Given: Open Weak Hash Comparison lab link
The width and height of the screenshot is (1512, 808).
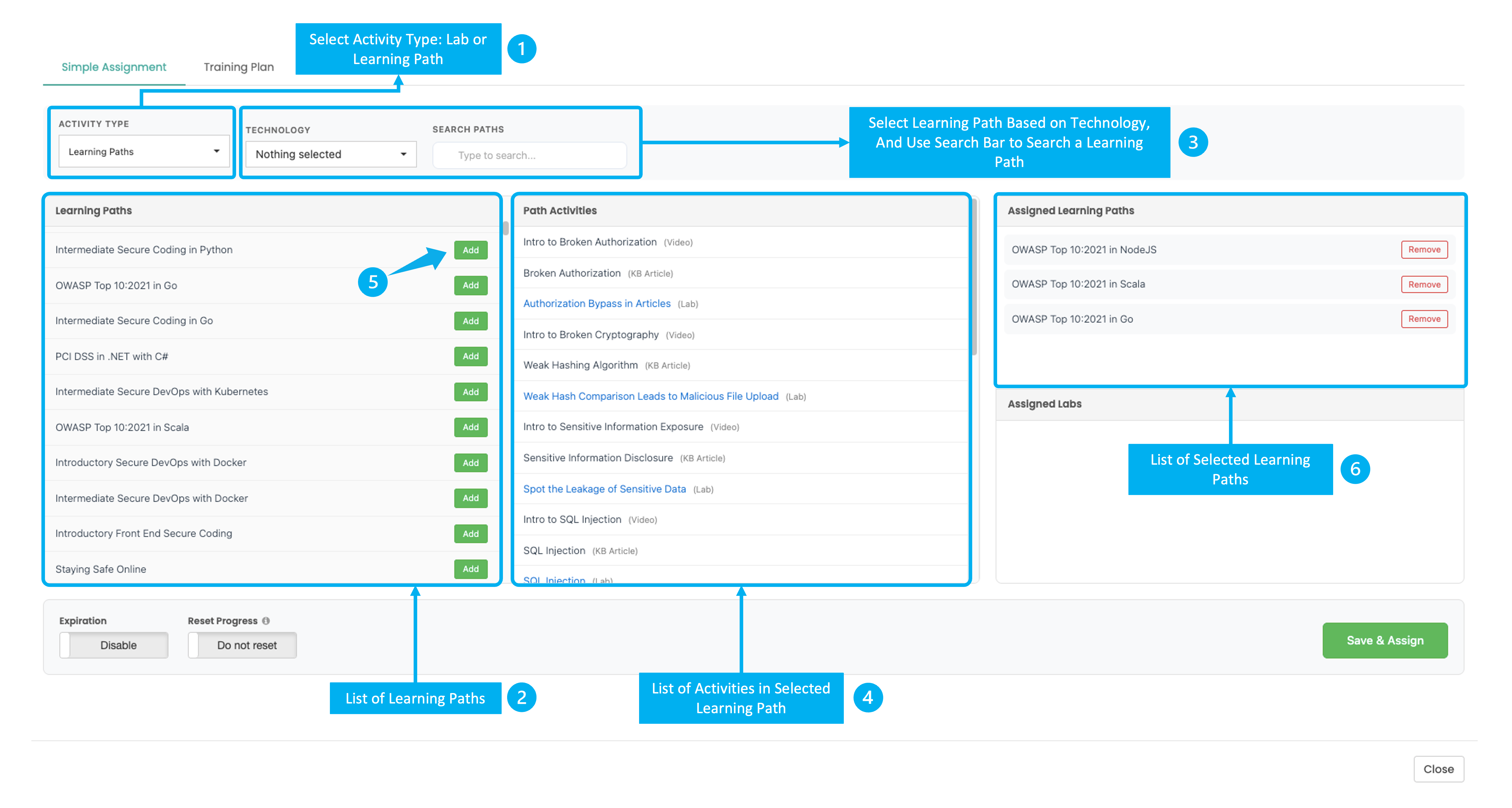Looking at the screenshot, I should (x=650, y=396).
